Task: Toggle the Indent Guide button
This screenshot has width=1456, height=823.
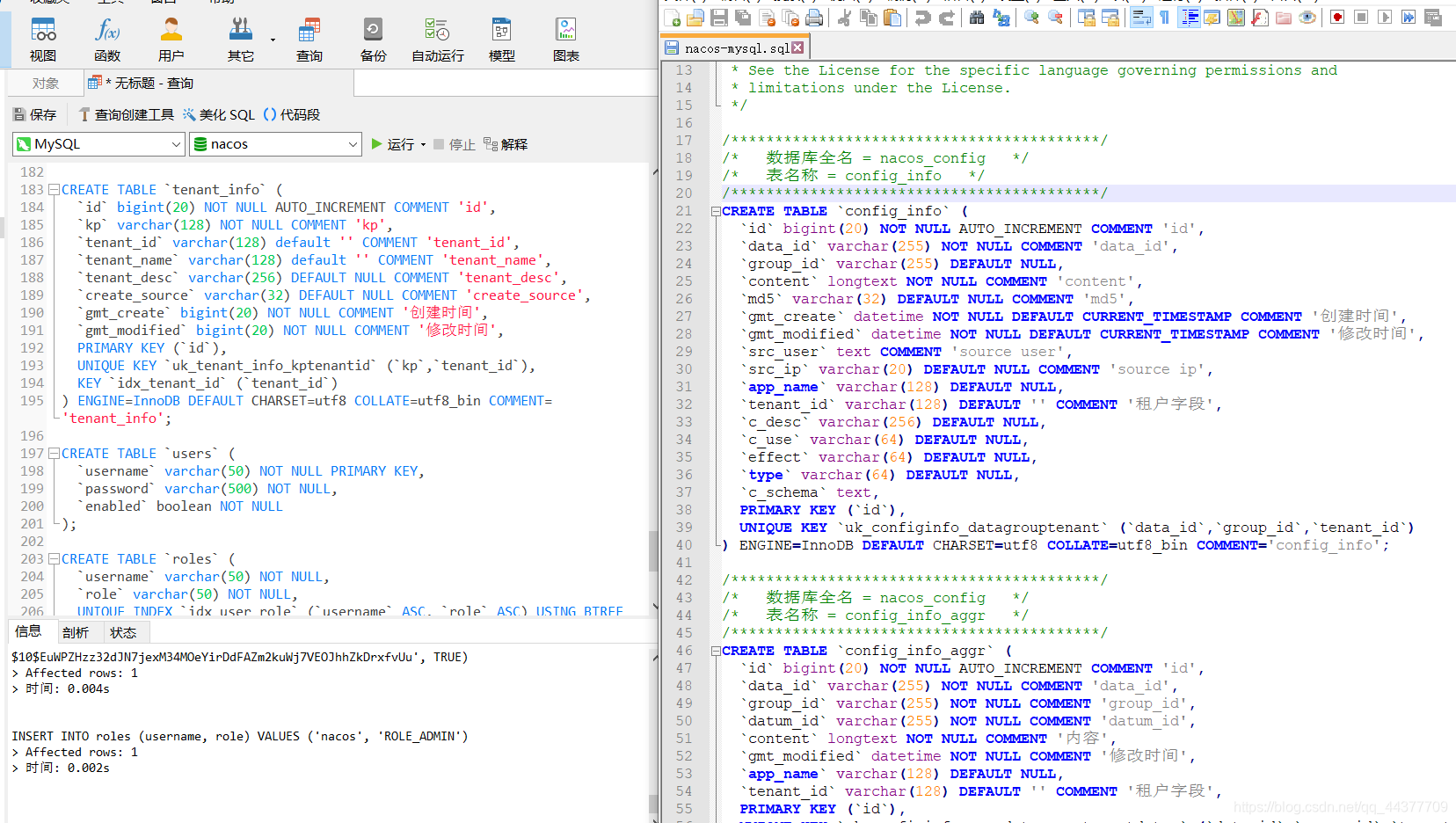Action: click(x=1189, y=18)
